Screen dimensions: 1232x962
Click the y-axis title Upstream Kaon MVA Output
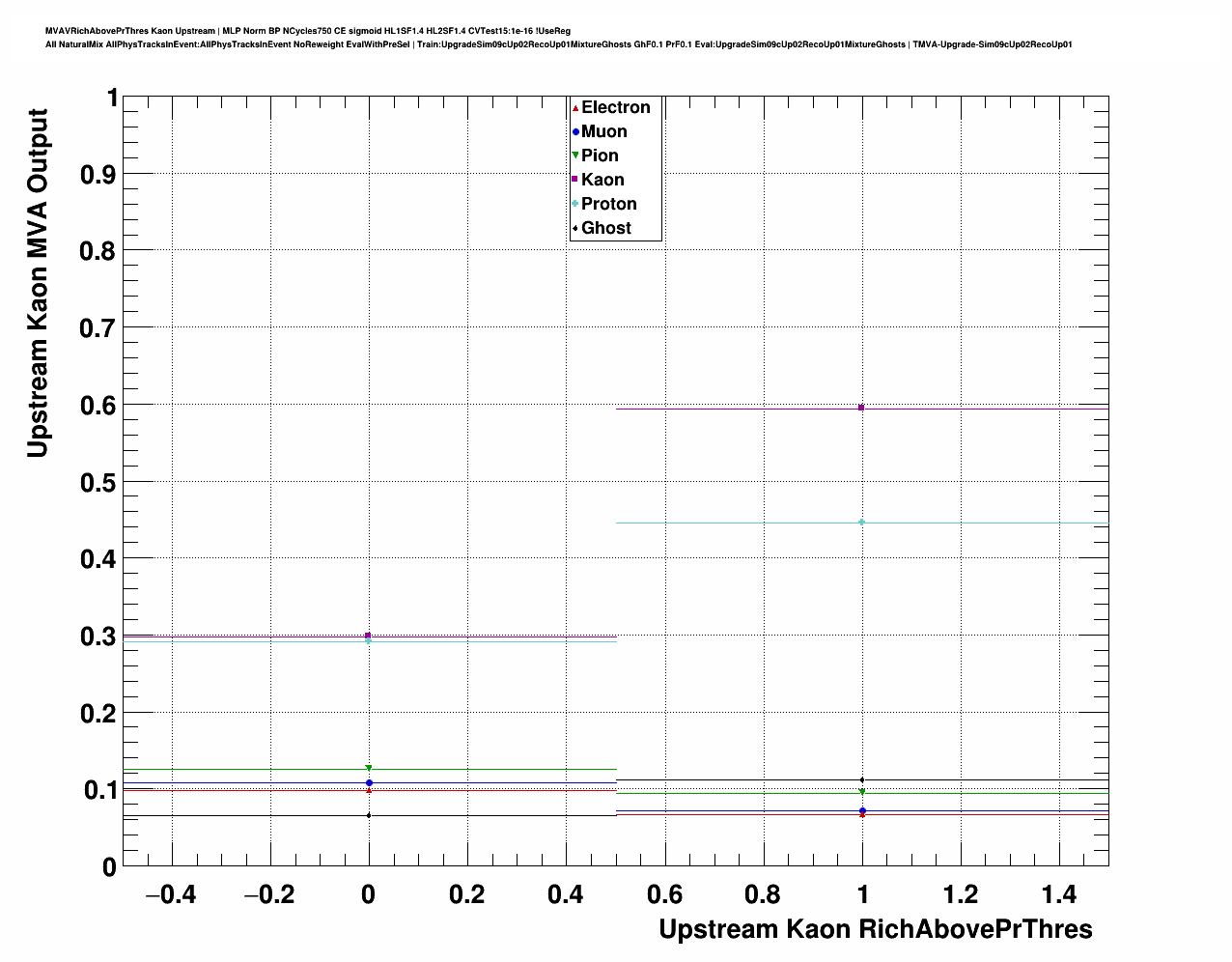[37, 283]
